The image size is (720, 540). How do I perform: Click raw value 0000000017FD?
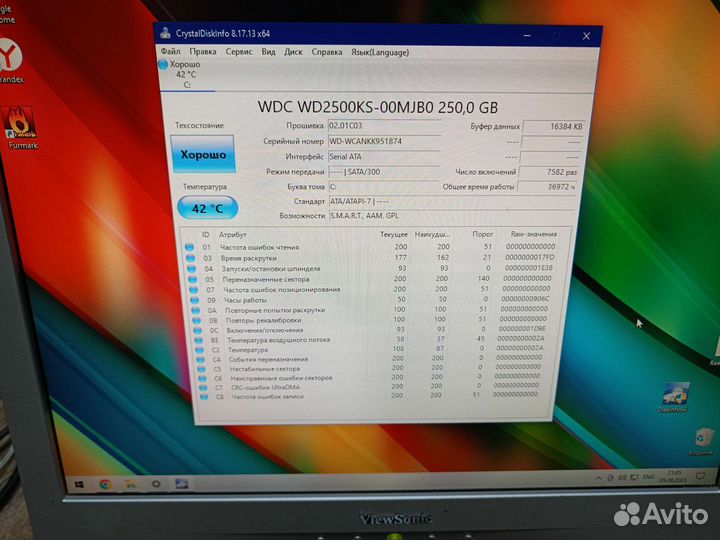click(x=529, y=257)
